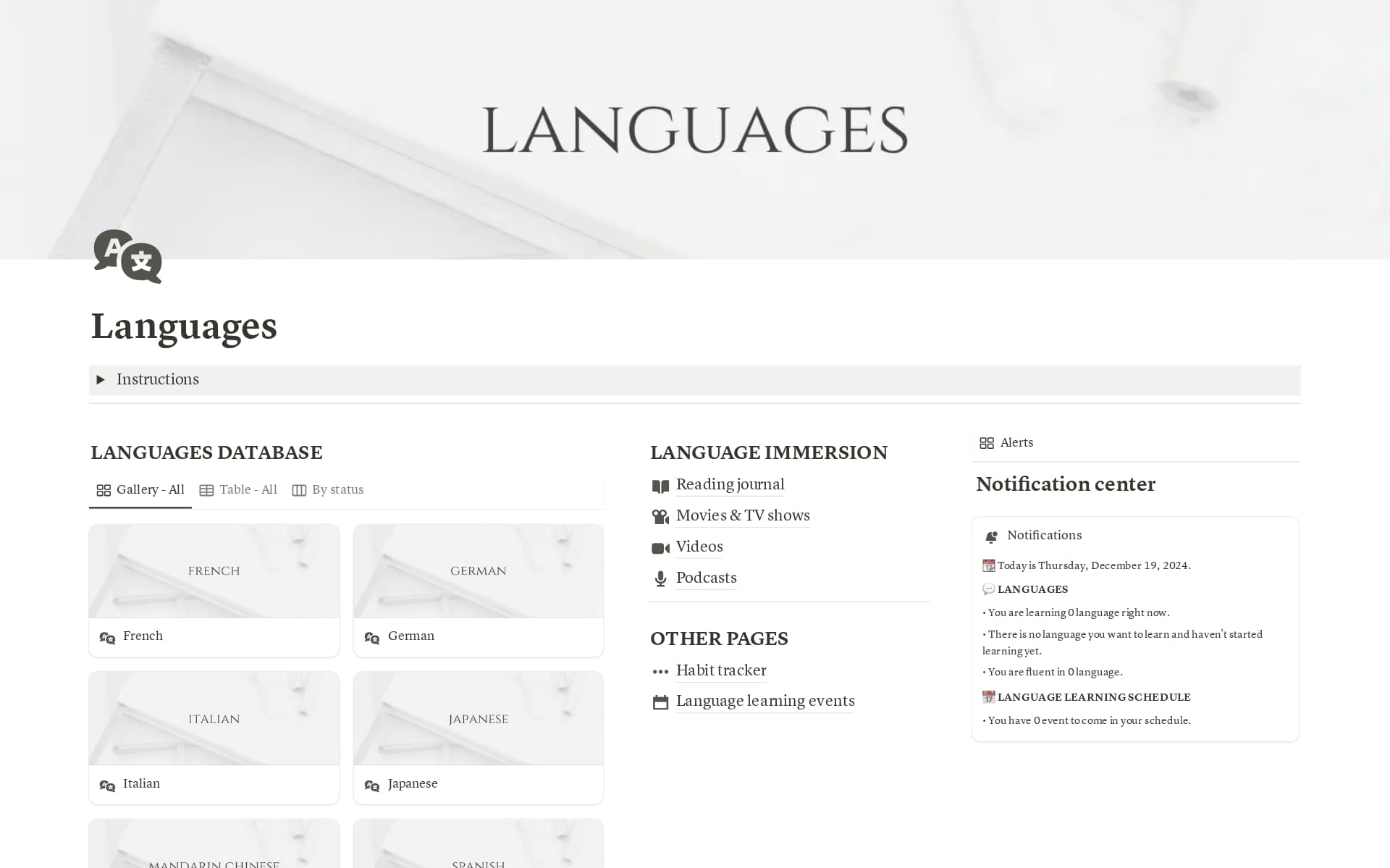Click the German card title

coord(410,636)
